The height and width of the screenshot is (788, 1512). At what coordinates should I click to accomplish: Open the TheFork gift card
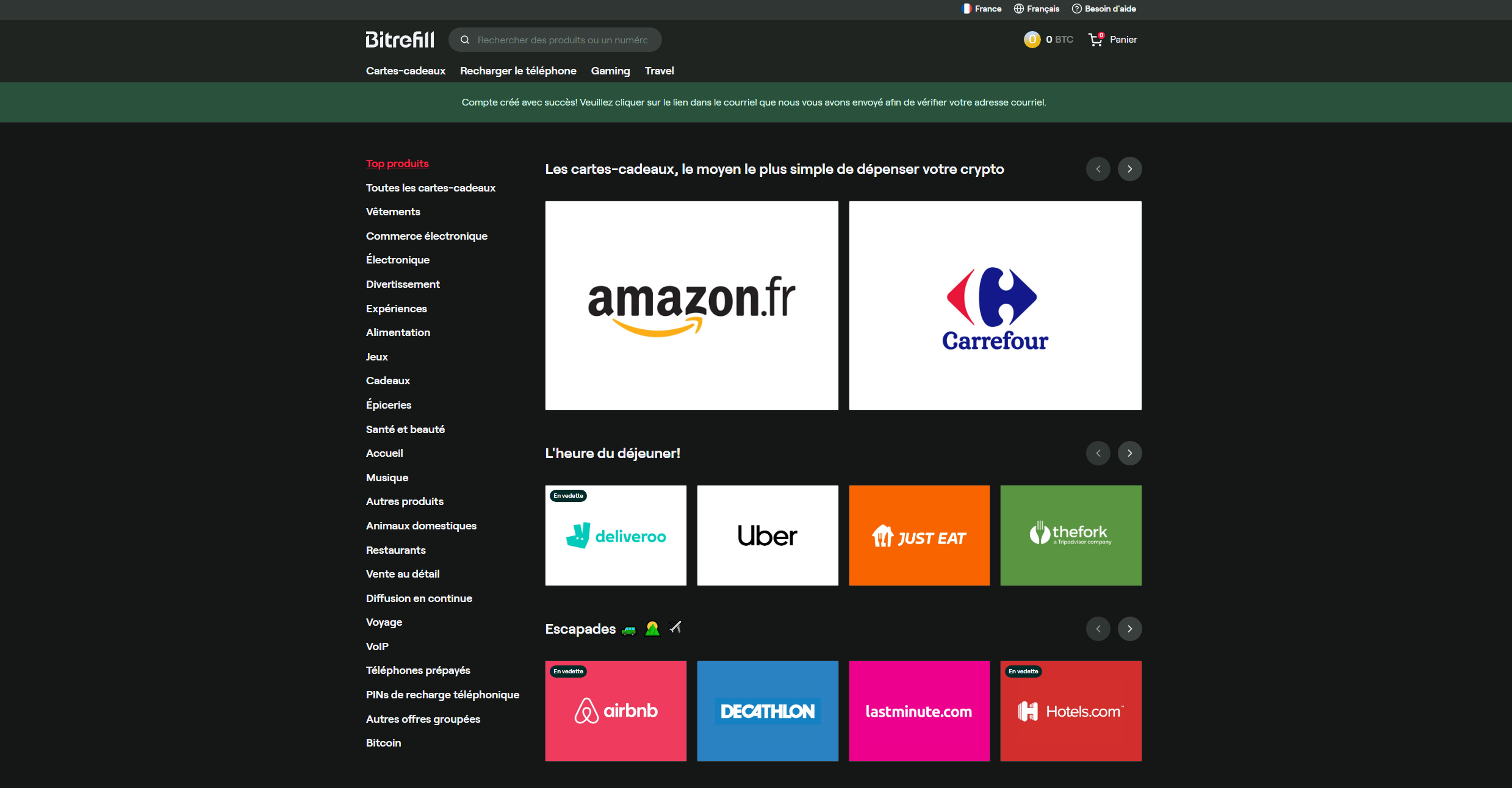(x=1071, y=535)
